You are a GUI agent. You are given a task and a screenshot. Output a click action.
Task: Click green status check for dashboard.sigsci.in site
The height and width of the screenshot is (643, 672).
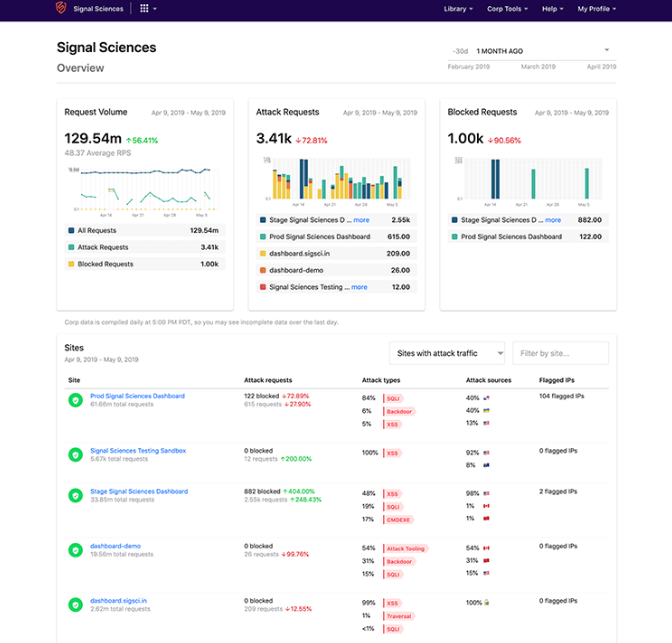click(75, 604)
